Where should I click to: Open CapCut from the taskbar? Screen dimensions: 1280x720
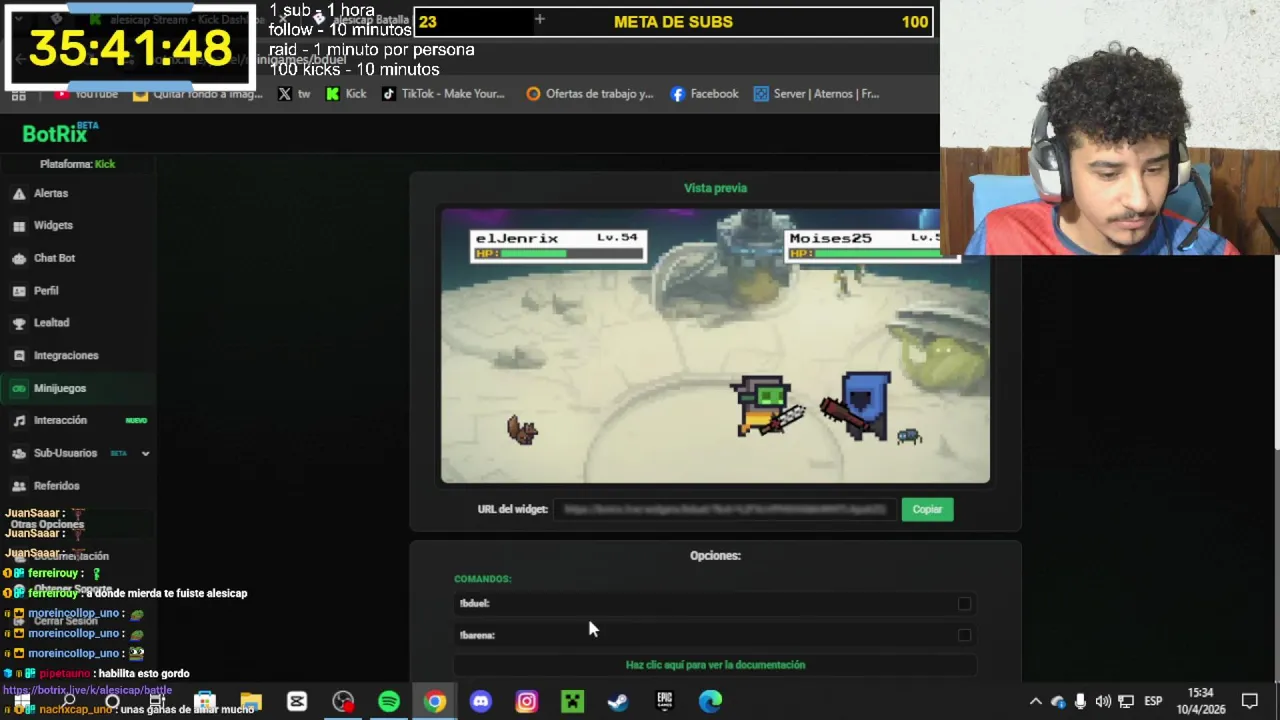[x=297, y=702]
